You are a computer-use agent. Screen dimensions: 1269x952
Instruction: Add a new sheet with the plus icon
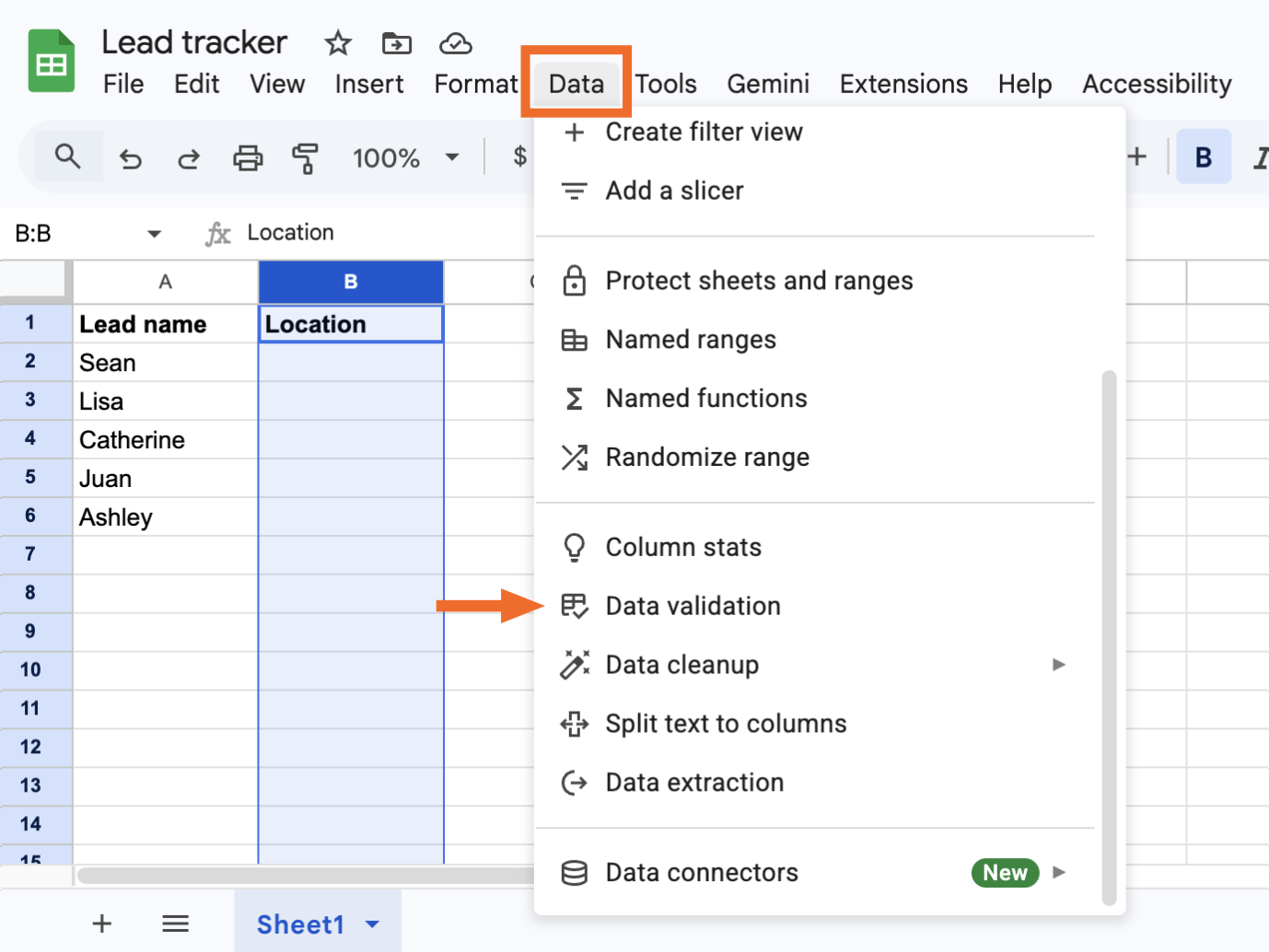[x=101, y=923]
